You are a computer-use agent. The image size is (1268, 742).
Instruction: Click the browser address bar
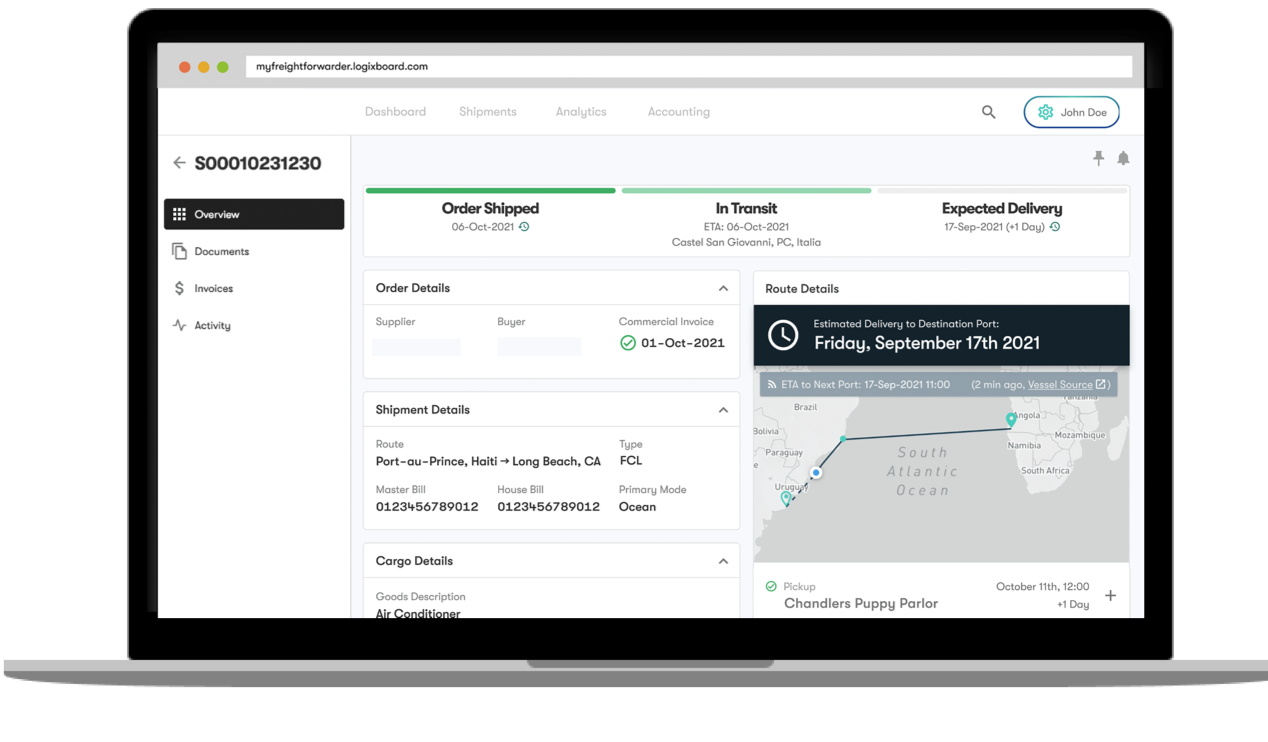point(688,67)
